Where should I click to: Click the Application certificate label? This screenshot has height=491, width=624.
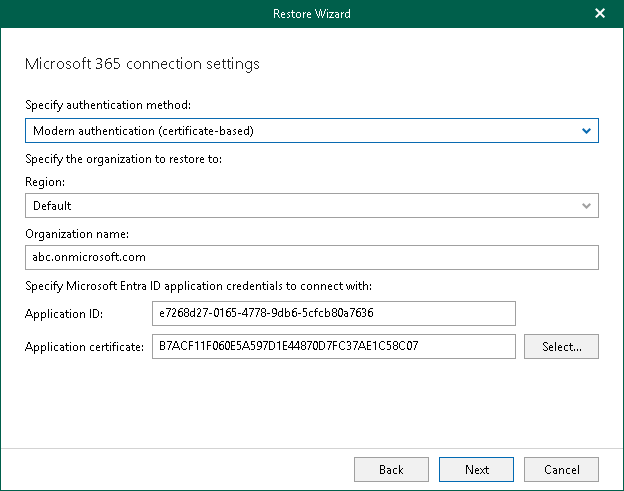point(85,347)
